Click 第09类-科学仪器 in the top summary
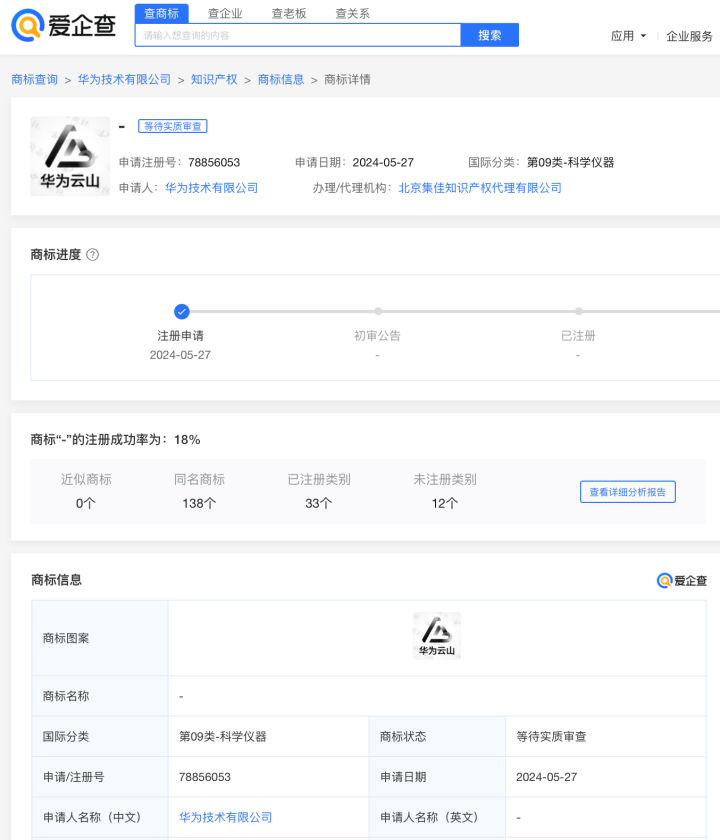Image resolution: width=720 pixels, height=840 pixels. coord(571,162)
